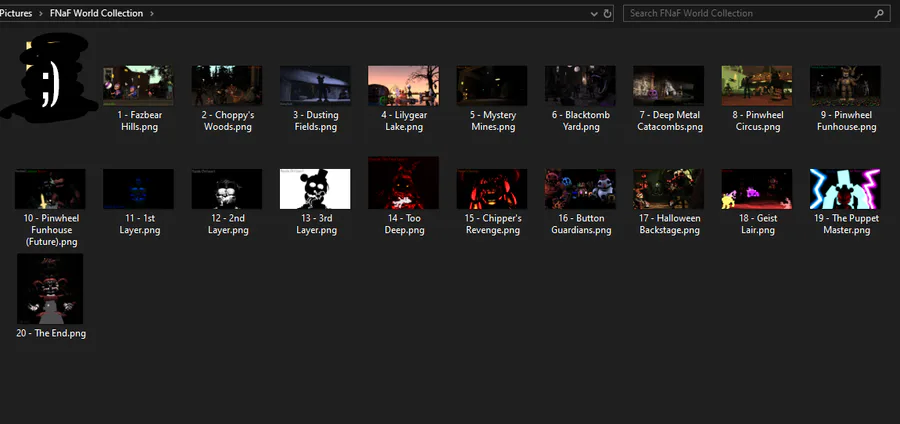The image size is (900, 424).
Task: Select 13 - 3rd Layer thumbnail
Action: point(315,189)
